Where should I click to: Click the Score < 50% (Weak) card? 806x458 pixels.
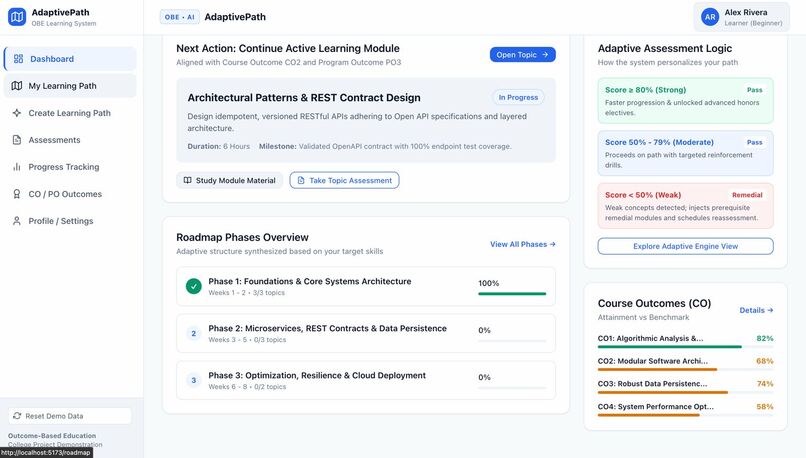(x=685, y=206)
